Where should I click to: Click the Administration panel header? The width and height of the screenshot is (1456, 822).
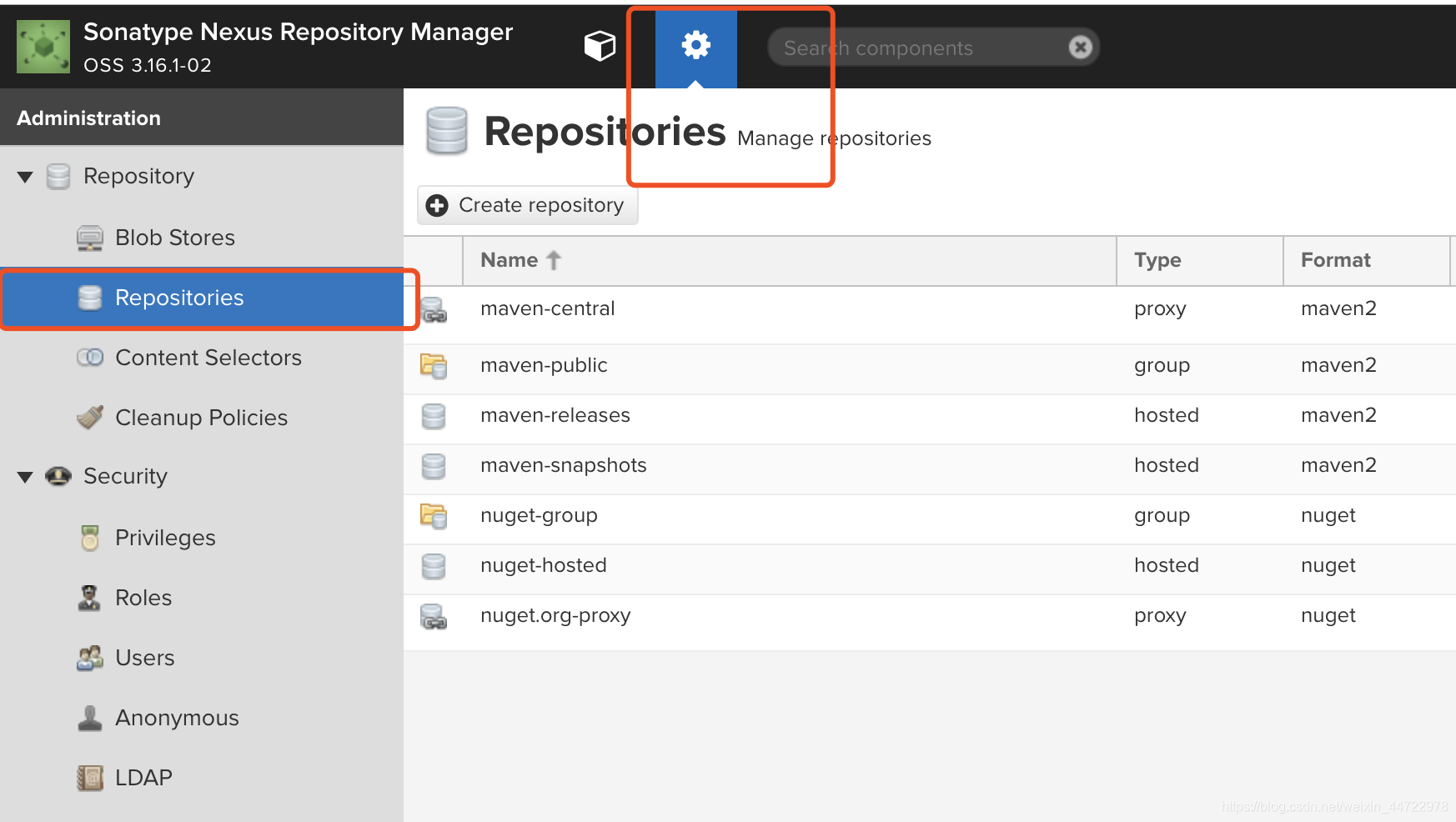[202, 118]
